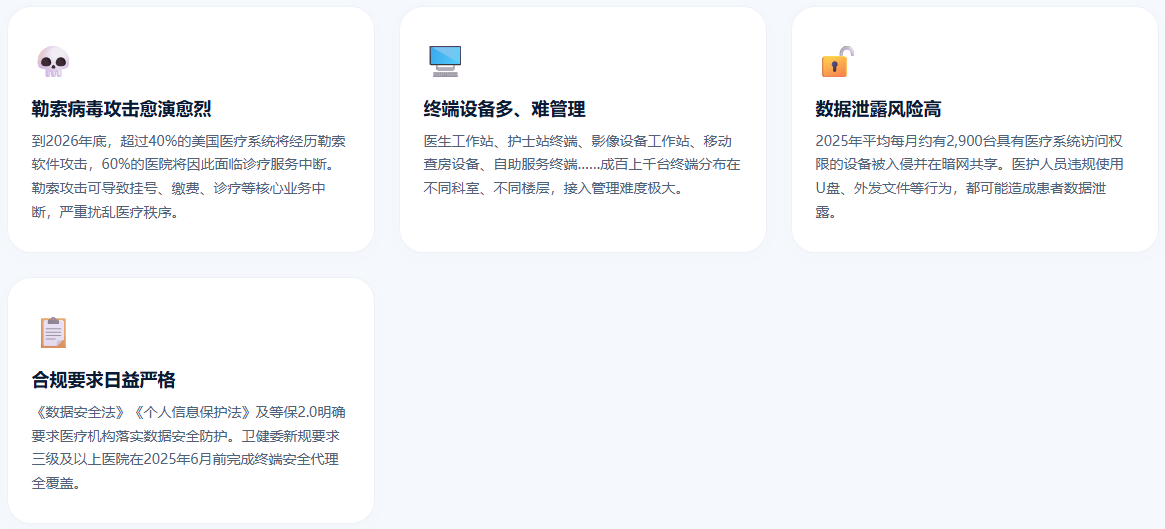Click the paragraph starting 2025年平均每月约有2,900台
This screenshot has width=1165, height=529.
click(970, 176)
